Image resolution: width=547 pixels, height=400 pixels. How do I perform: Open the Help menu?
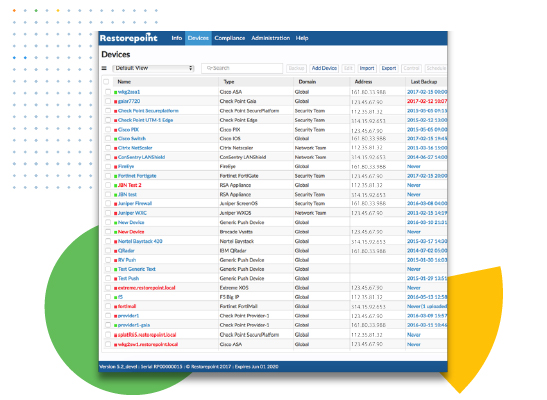[302, 38]
